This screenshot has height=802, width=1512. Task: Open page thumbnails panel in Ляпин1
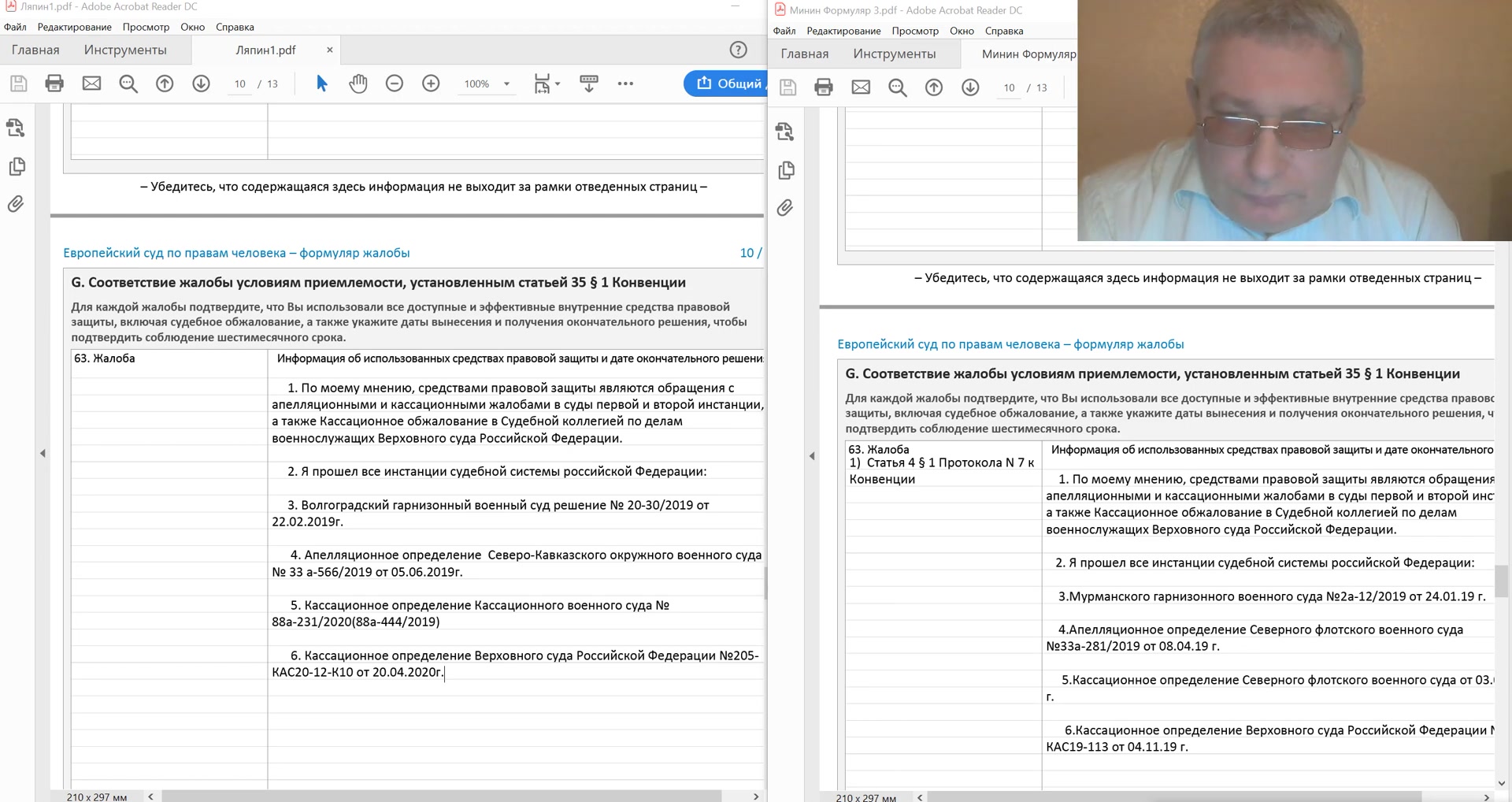(x=17, y=166)
